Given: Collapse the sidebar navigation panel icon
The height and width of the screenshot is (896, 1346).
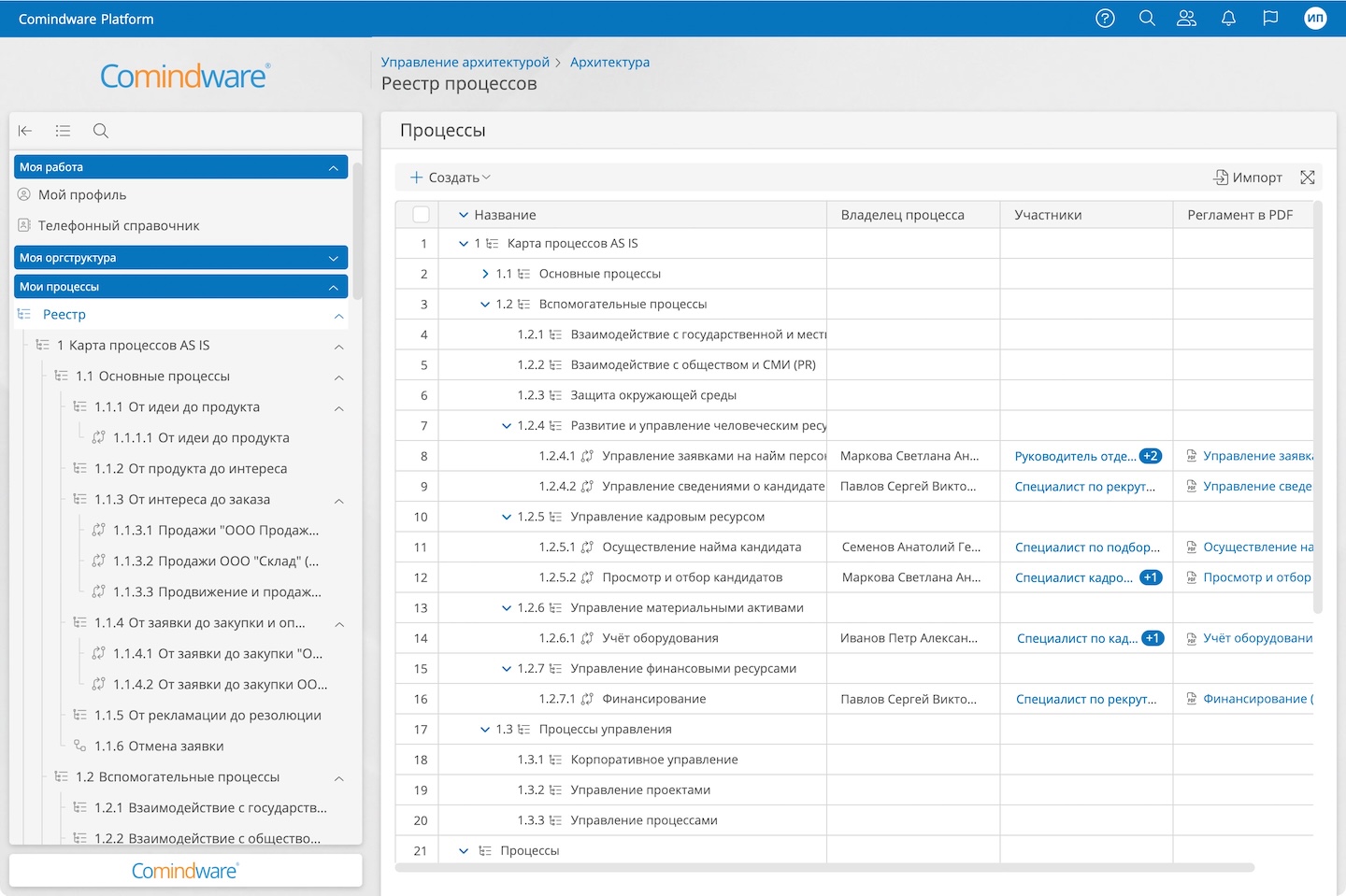Looking at the screenshot, I should 25,131.
